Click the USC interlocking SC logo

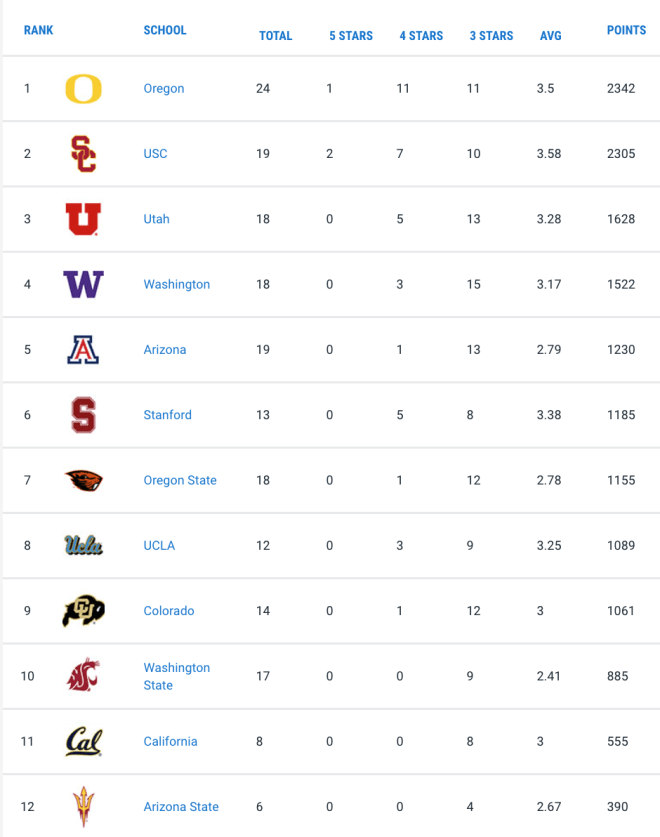(x=83, y=154)
